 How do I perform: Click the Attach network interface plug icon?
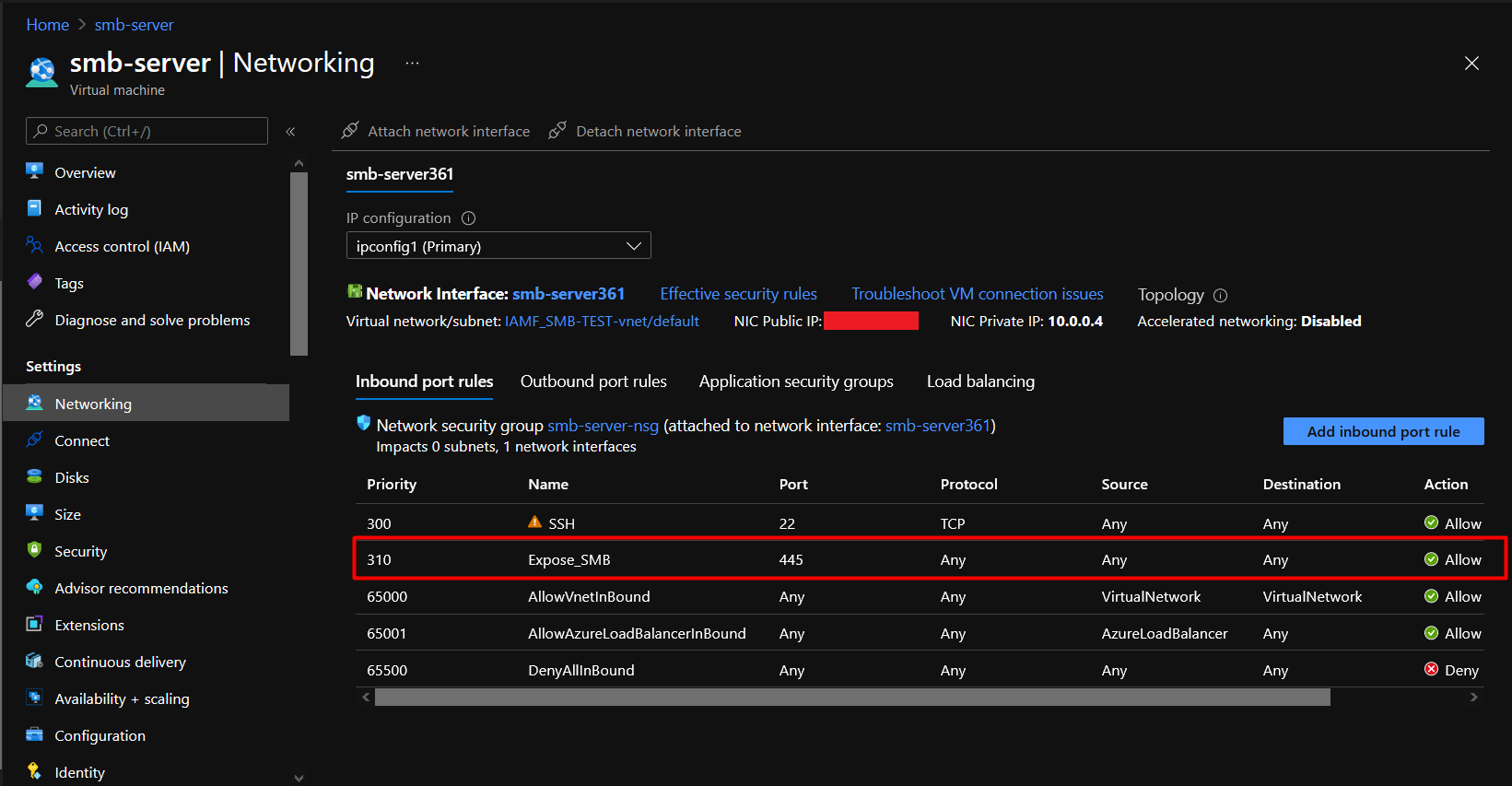[350, 130]
